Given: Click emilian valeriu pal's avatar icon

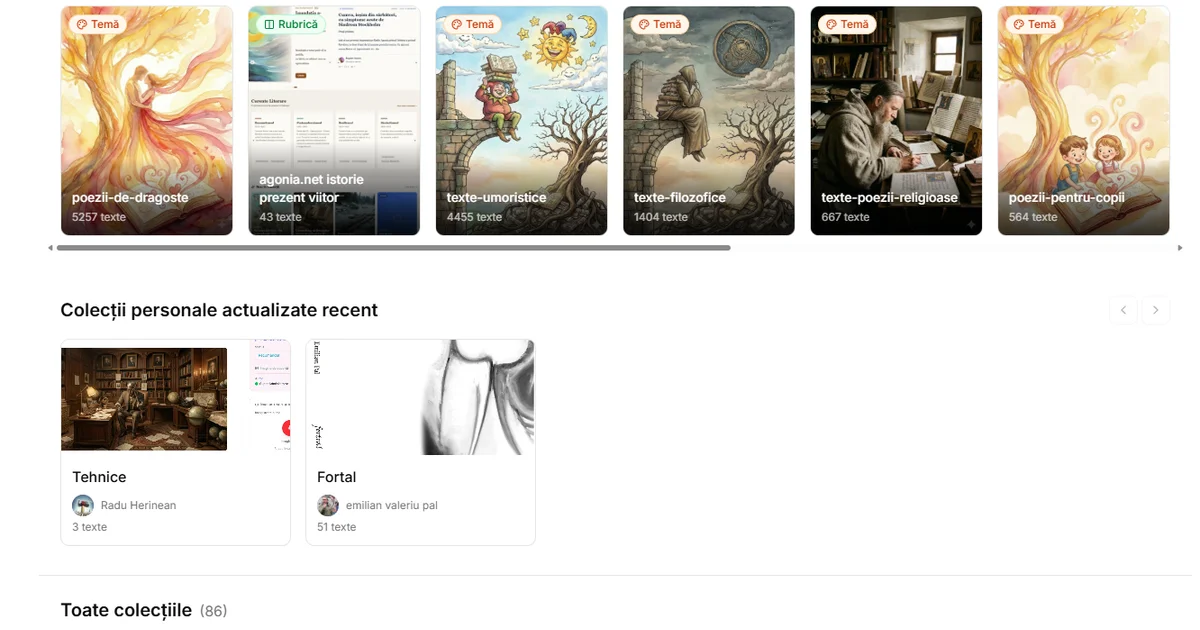Looking at the screenshot, I should pyautogui.click(x=328, y=505).
